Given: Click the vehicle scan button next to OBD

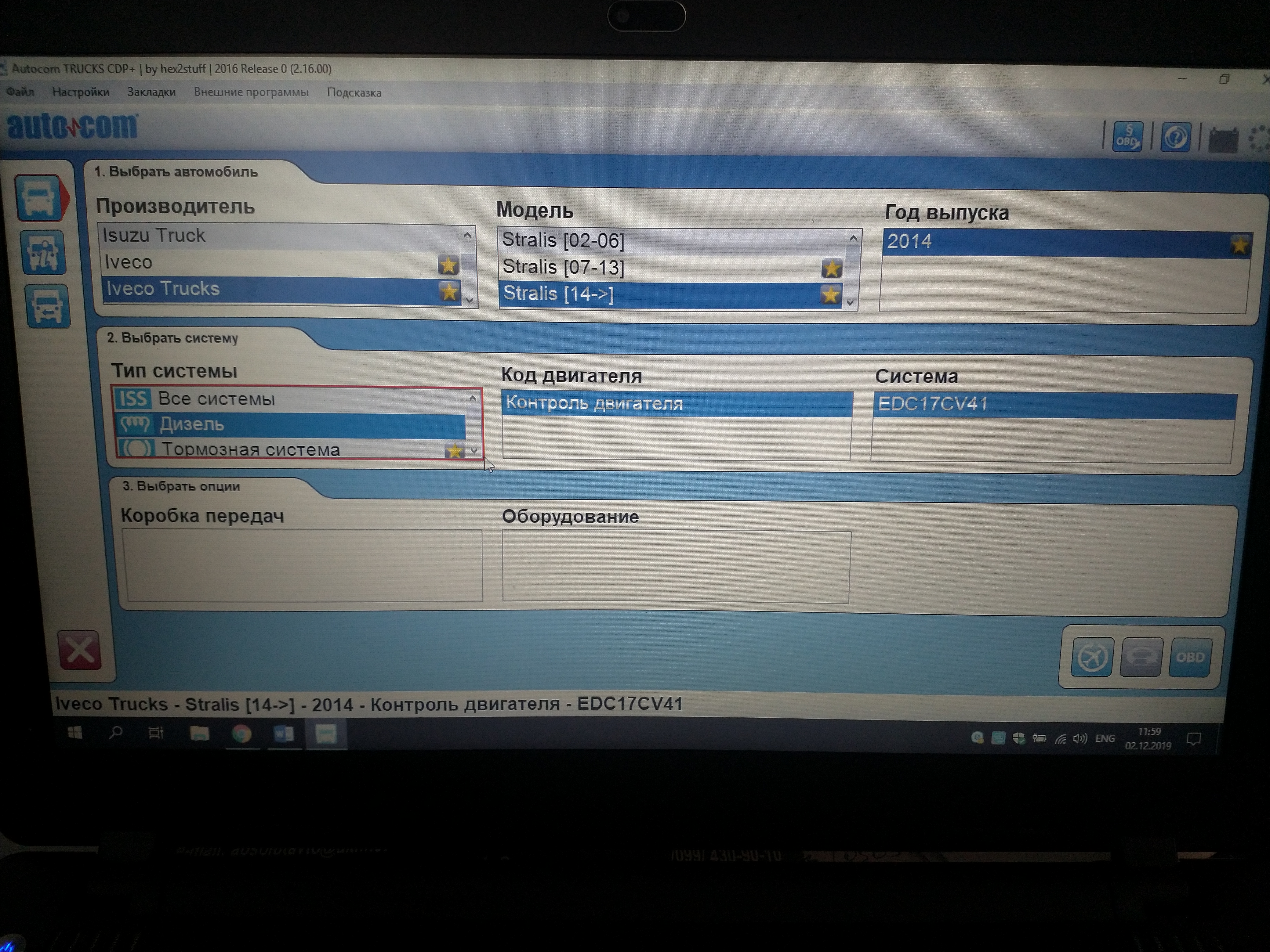Looking at the screenshot, I should click(x=1141, y=657).
